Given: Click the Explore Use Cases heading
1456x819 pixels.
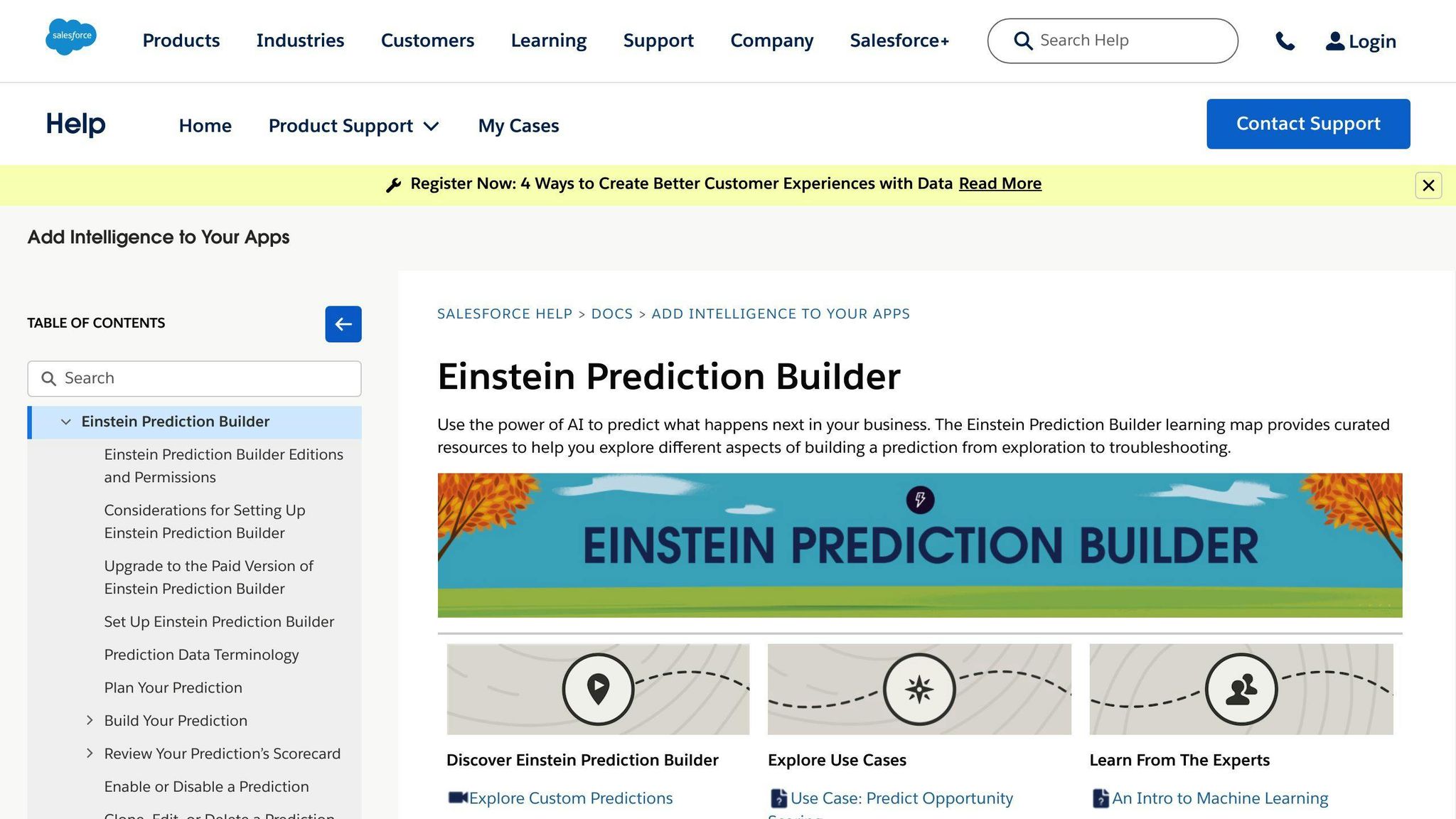Looking at the screenshot, I should [837, 760].
